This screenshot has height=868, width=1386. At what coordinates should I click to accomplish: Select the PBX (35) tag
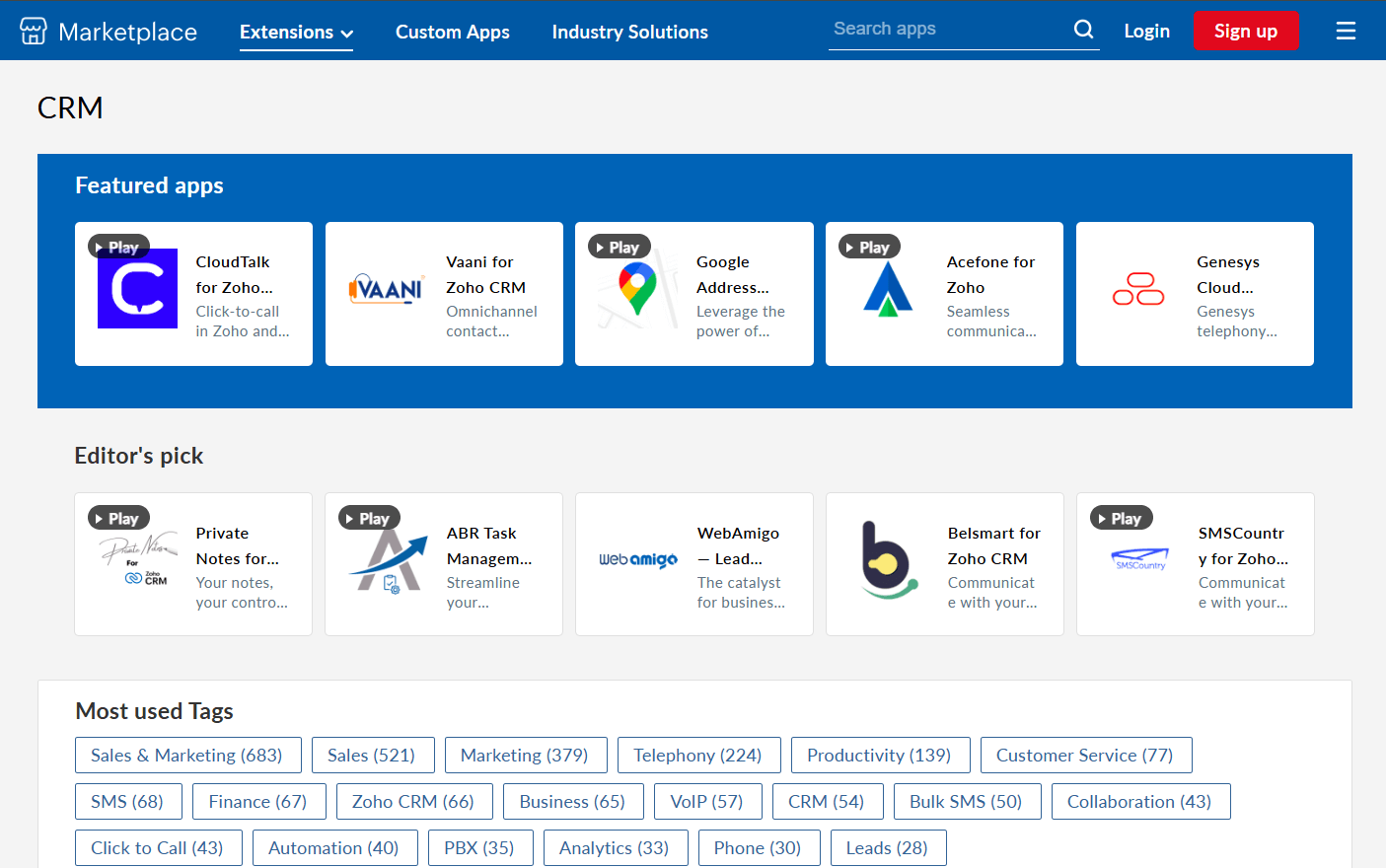[480, 848]
